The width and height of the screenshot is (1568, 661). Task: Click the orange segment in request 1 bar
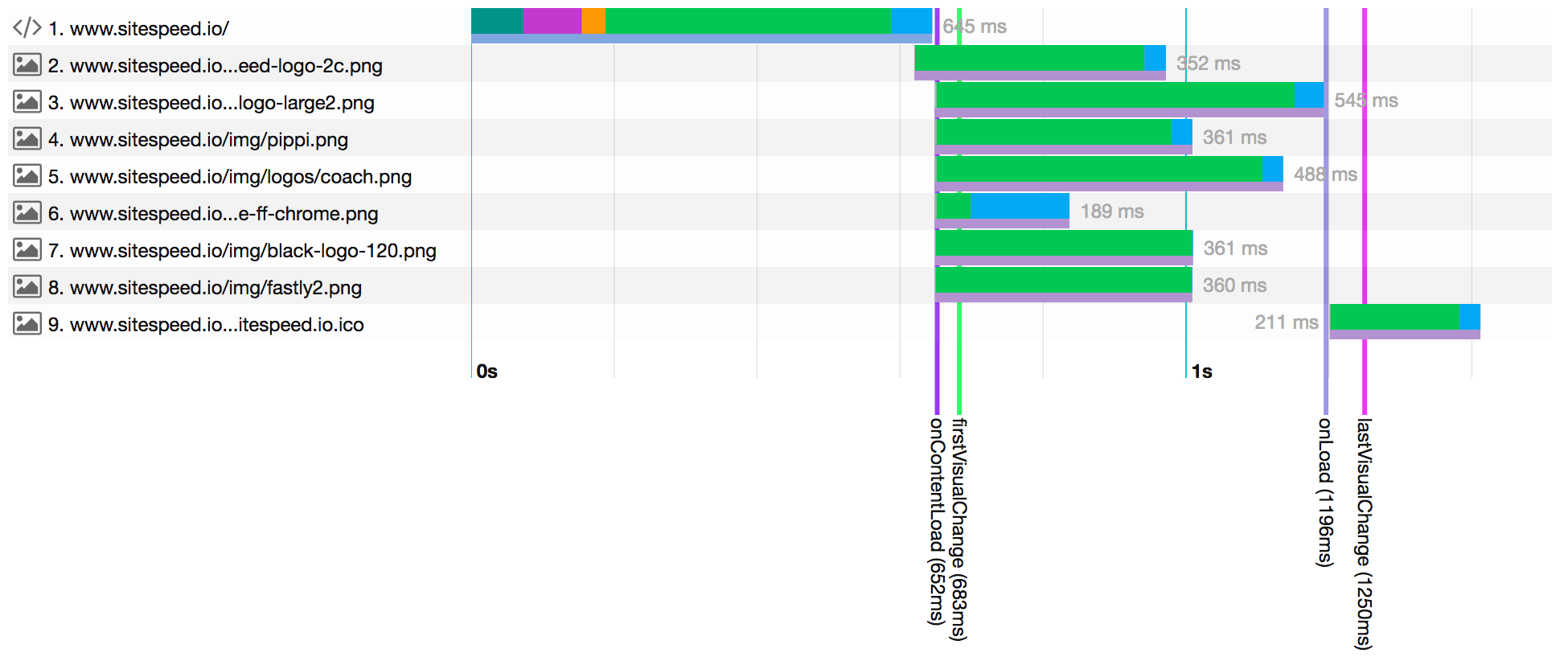click(593, 21)
